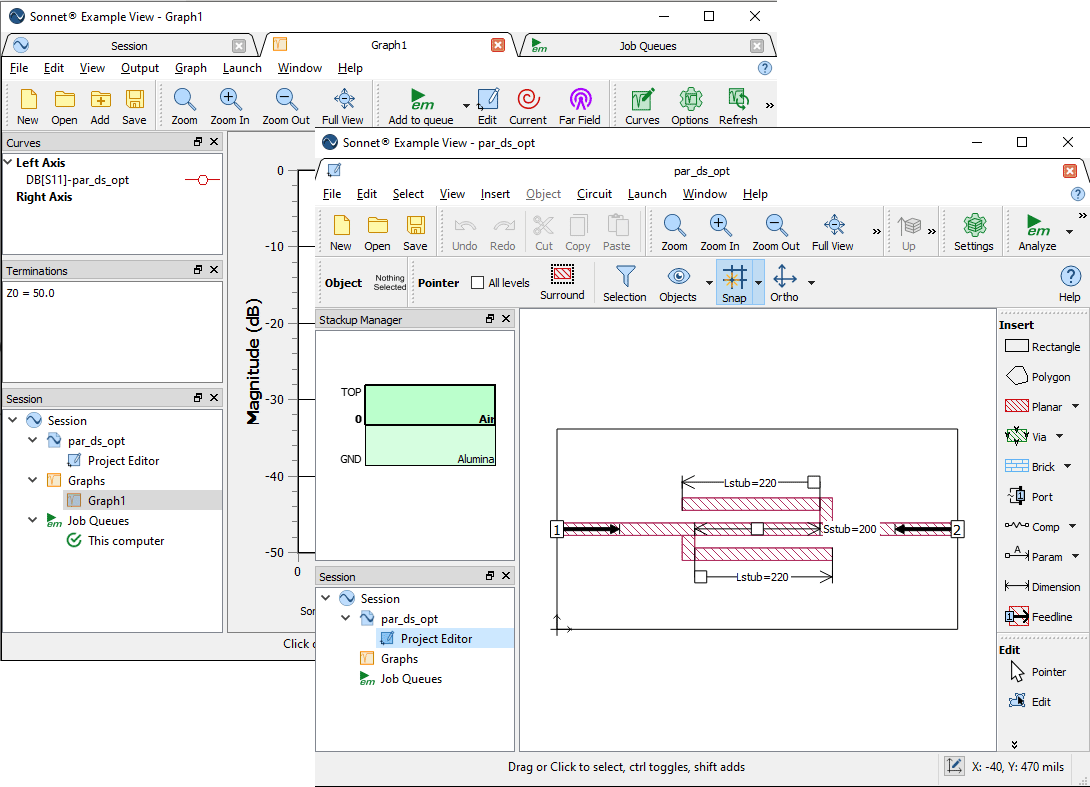
Task: Select the Pointer tool under Edit
Action: coord(1037,672)
